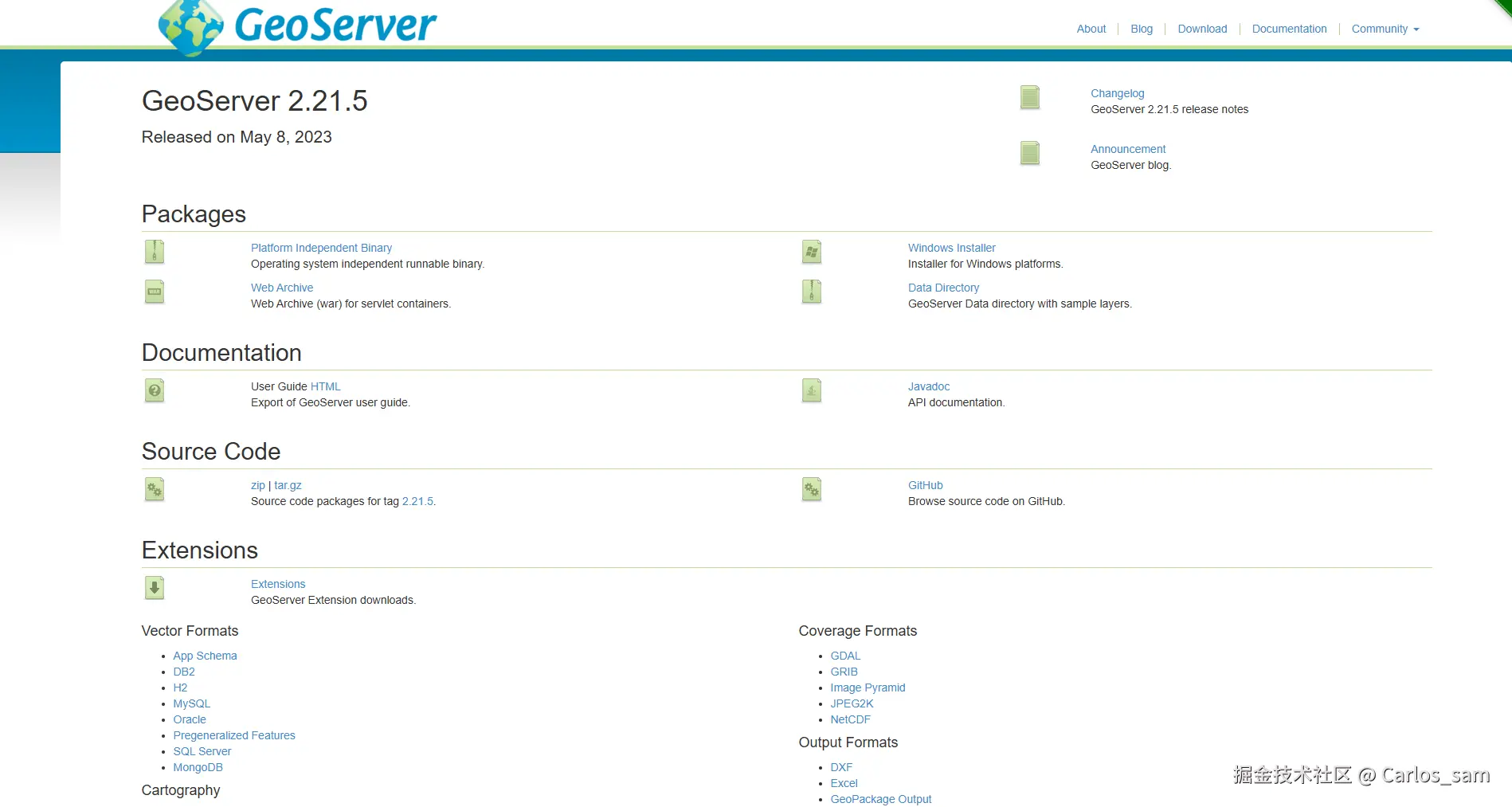Click the Windows Installer icon

[x=812, y=252]
